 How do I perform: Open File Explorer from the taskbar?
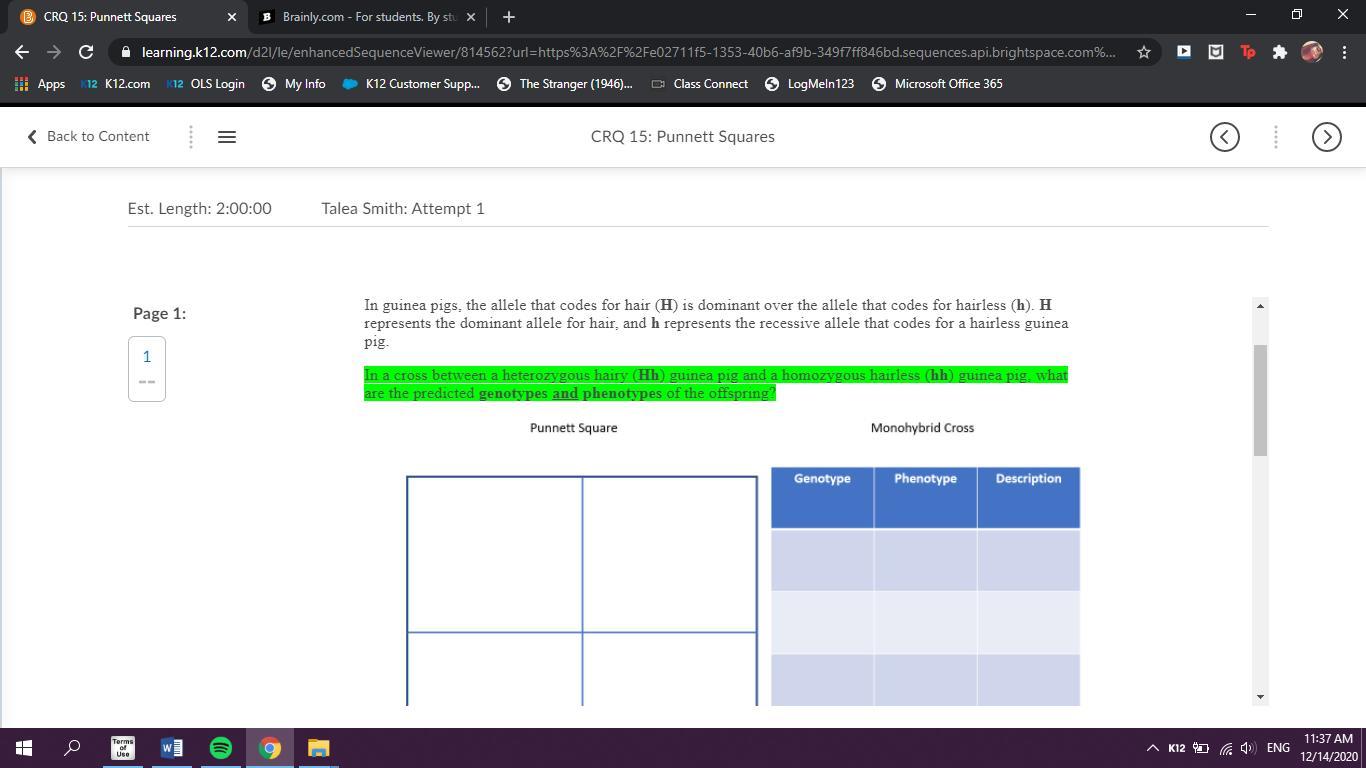tap(318, 748)
